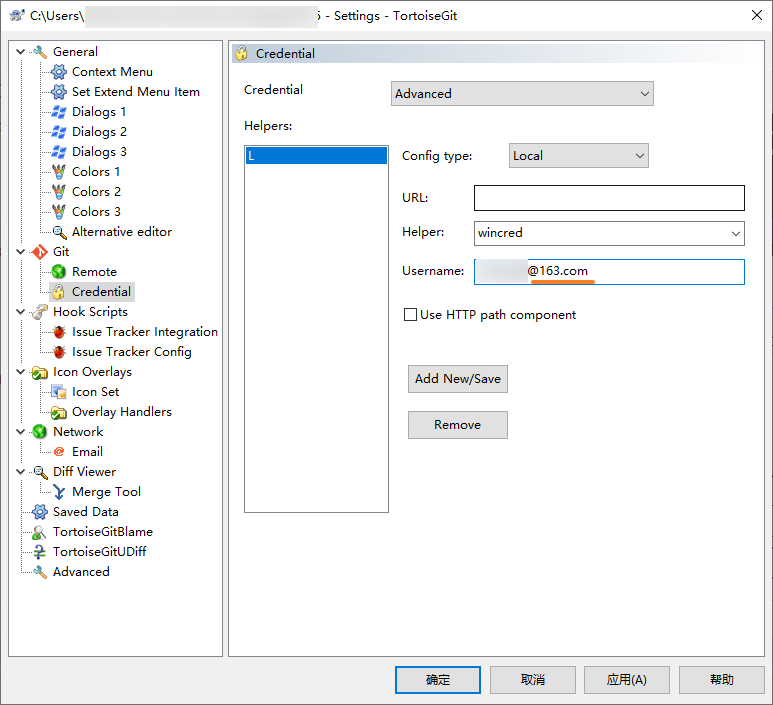
Task: Click the Hook Scripts icon
Action: (39, 312)
